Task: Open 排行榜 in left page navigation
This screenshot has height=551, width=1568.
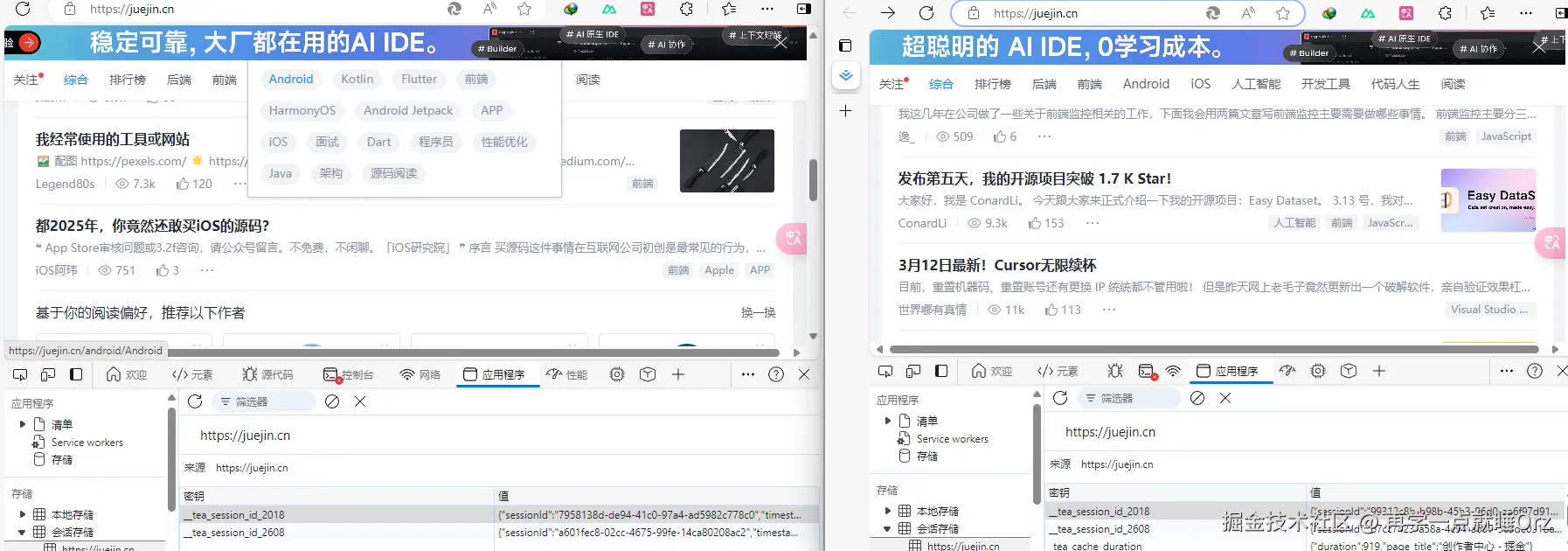Action: [x=128, y=80]
